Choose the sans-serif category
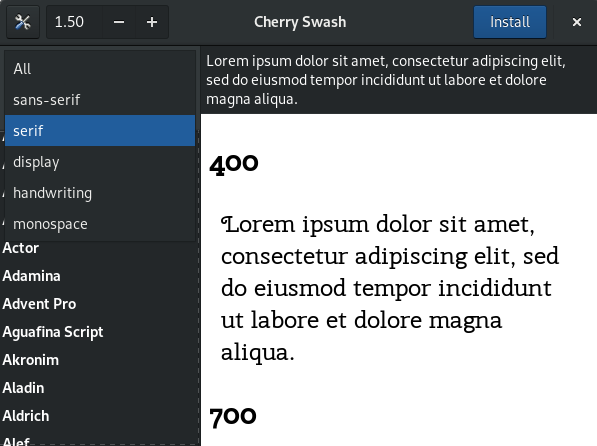 [x=100, y=100]
